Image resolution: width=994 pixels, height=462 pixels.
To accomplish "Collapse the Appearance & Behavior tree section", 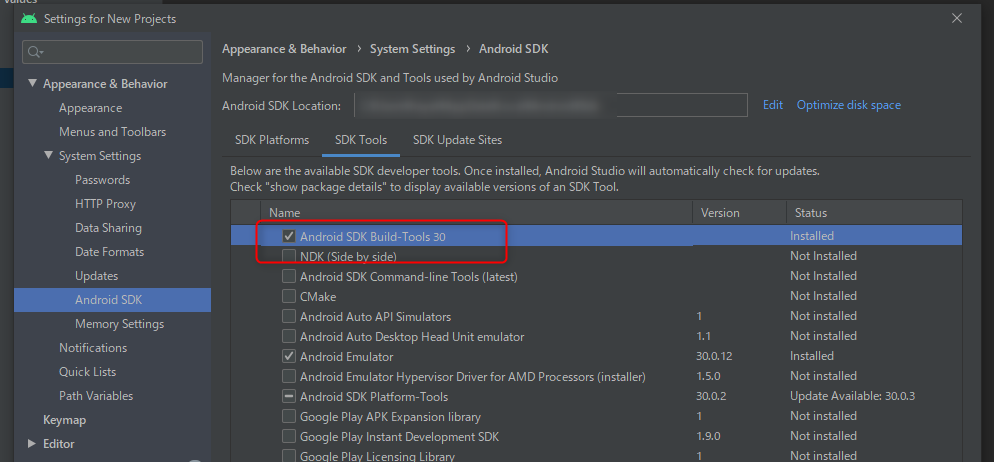I will pyautogui.click(x=33, y=84).
